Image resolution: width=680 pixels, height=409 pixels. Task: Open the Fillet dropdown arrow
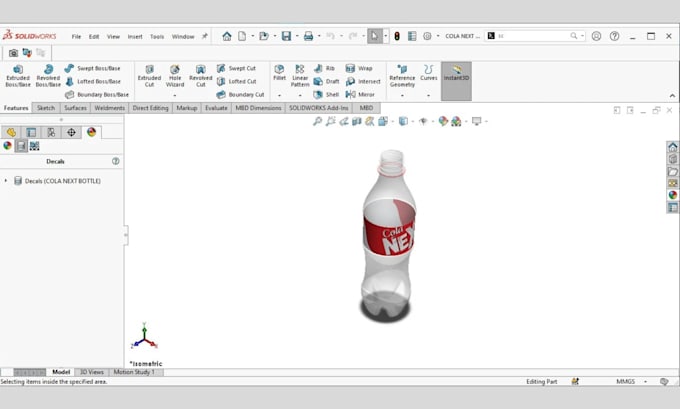279,95
